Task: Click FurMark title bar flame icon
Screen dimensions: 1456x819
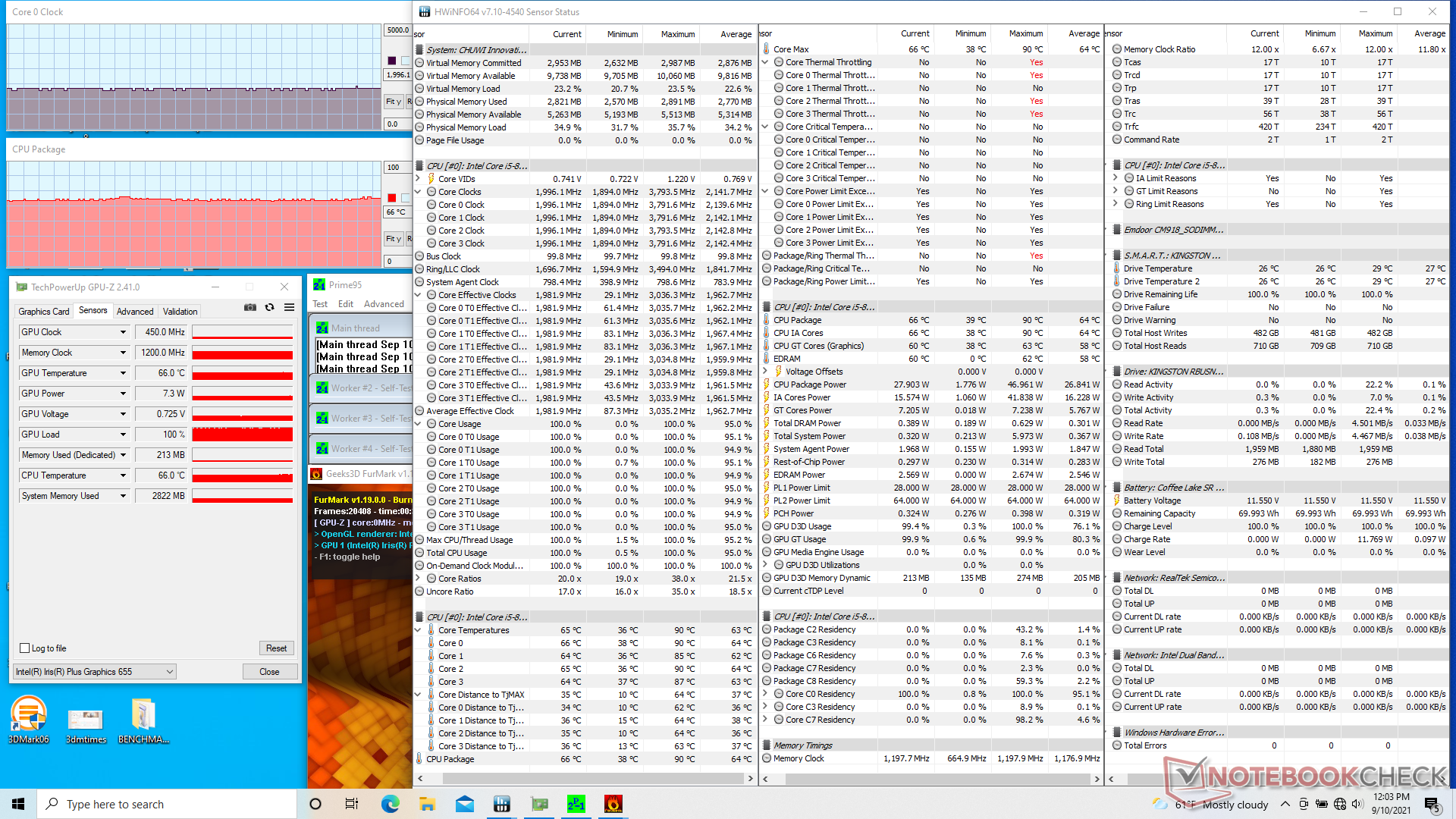Action: click(316, 474)
